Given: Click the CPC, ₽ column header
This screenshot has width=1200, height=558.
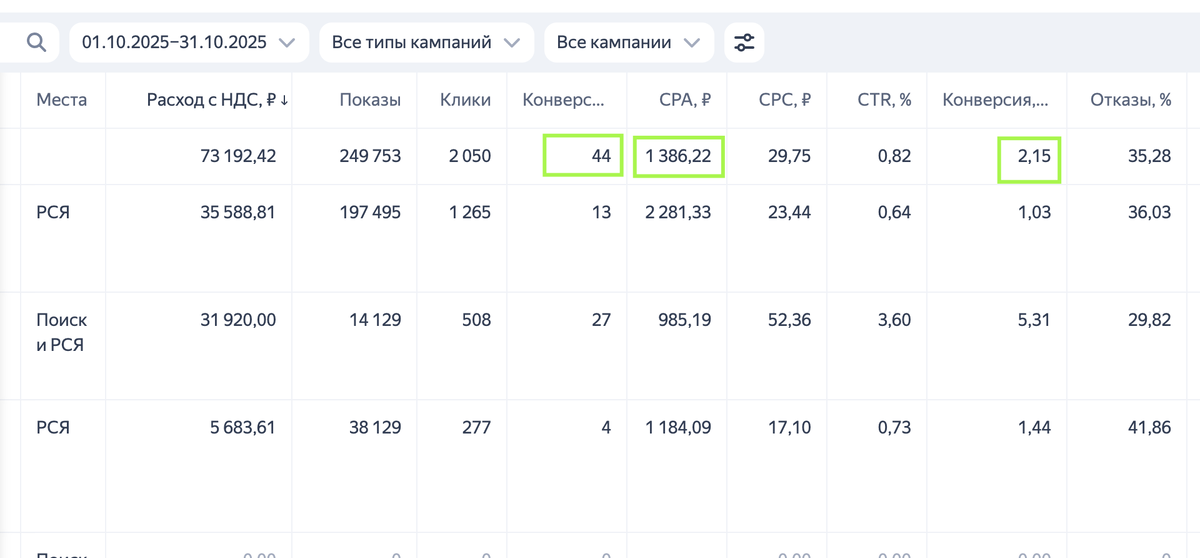Looking at the screenshot, I should [x=784, y=100].
